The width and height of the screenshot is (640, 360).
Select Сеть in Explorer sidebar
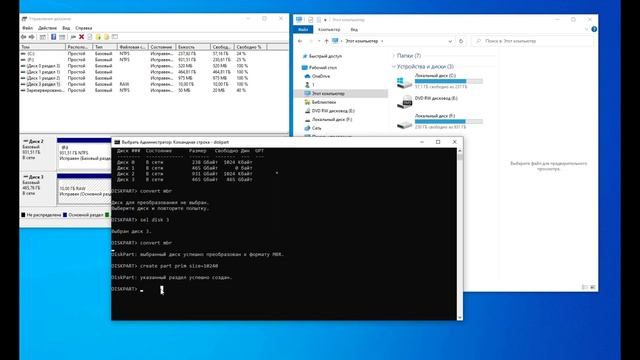click(x=316, y=128)
